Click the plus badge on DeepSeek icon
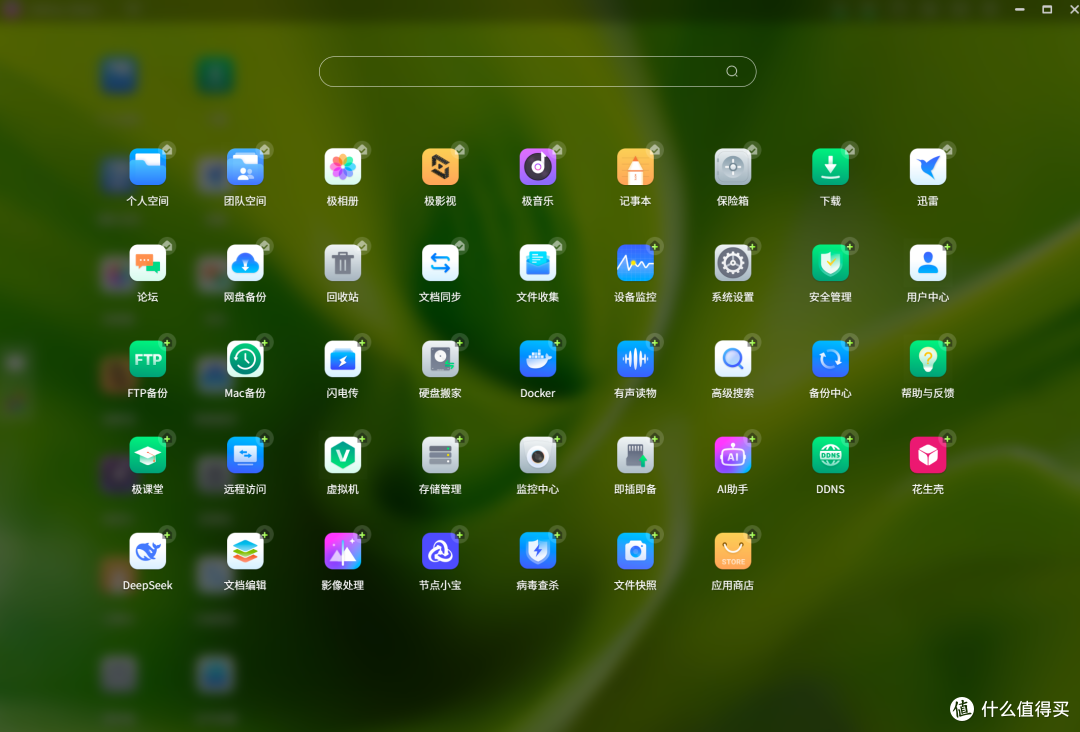The height and width of the screenshot is (732, 1080). pyautogui.click(x=167, y=534)
